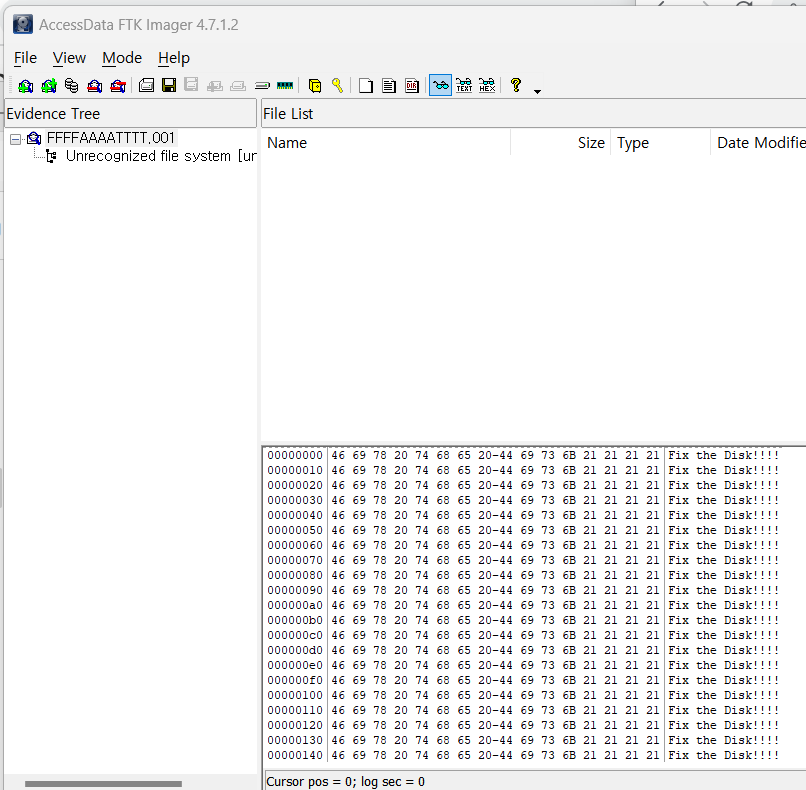Screen dimensions: 806x790
Task: Click the Detect EFS Encryption key icon
Action: 337,85
